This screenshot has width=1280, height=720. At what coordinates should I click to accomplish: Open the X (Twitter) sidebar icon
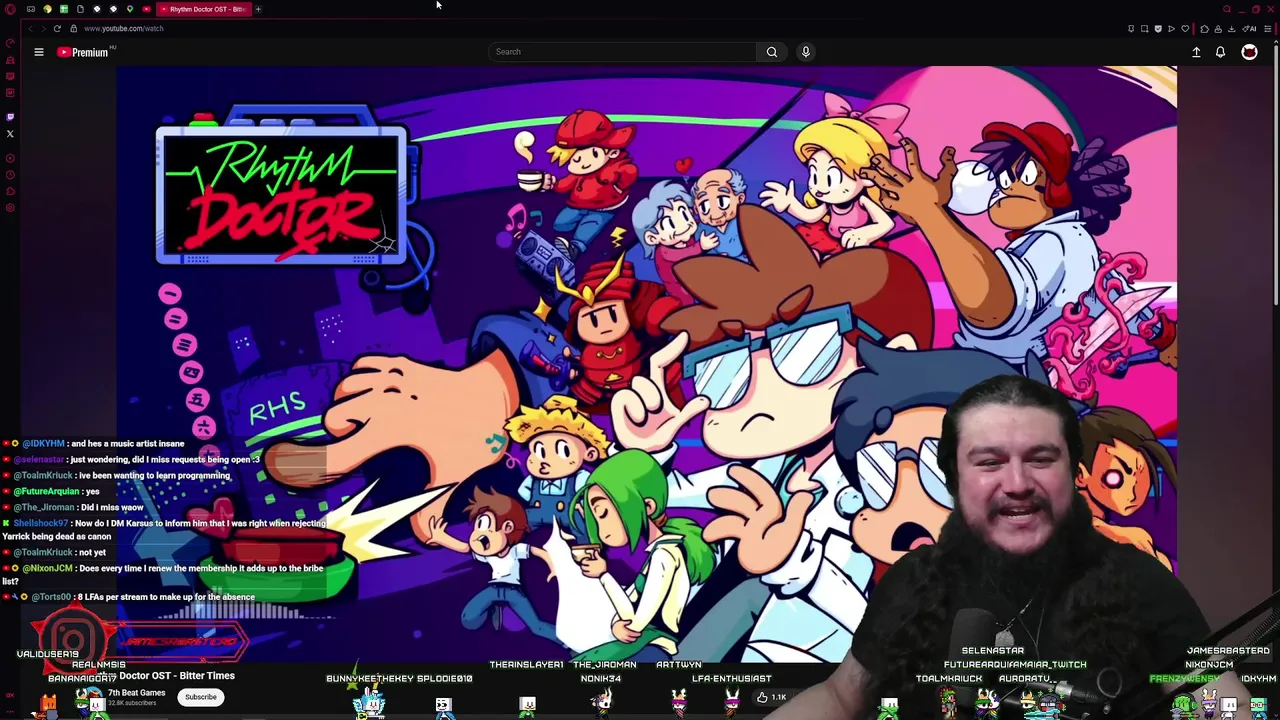coord(10,133)
